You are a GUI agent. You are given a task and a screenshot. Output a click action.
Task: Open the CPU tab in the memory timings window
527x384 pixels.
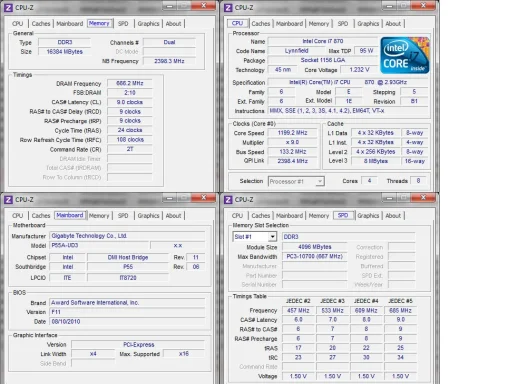coord(17,24)
